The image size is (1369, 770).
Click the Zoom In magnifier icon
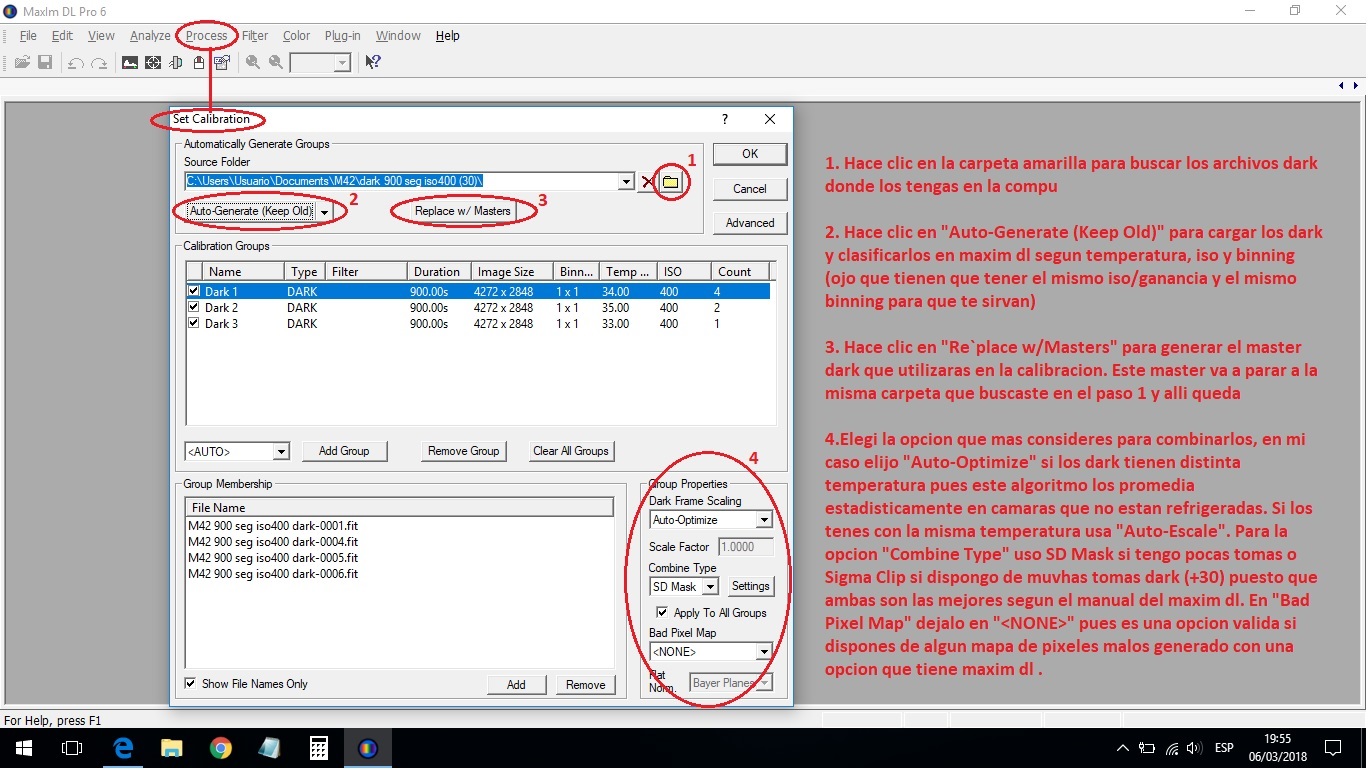pyautogui.click(x=253, y=62)
